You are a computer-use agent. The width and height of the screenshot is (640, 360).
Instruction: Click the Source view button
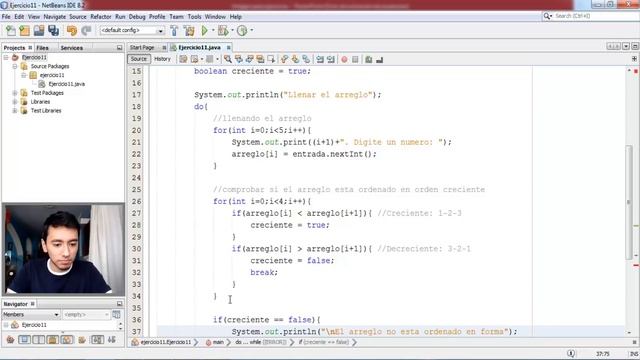138,59
